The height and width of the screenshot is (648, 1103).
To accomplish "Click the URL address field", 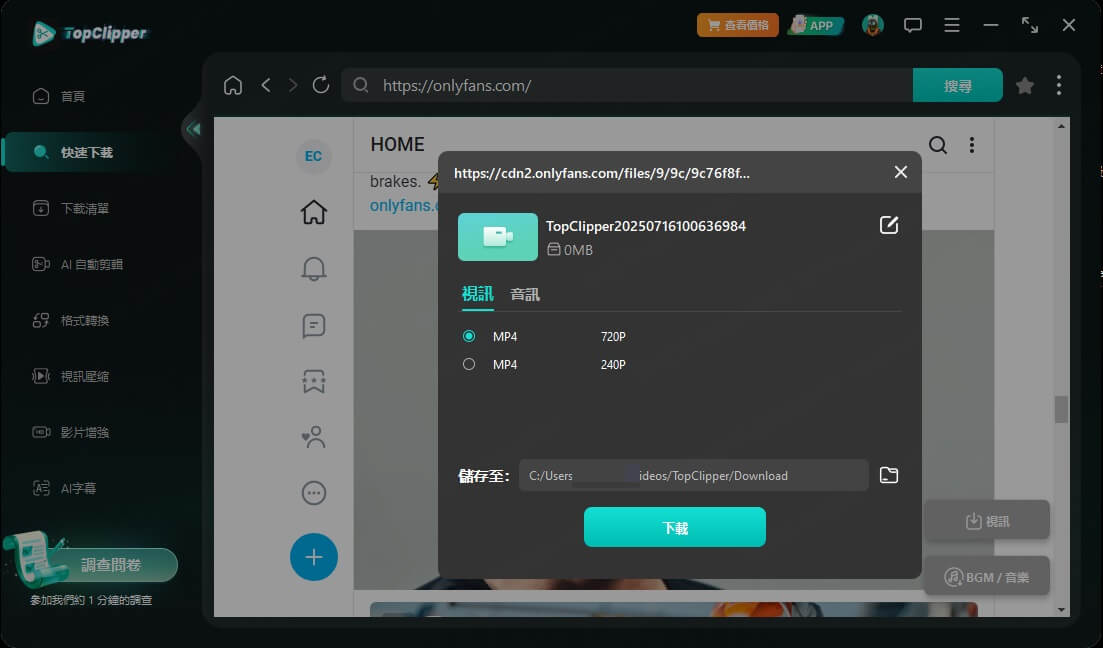I will 627,85.
